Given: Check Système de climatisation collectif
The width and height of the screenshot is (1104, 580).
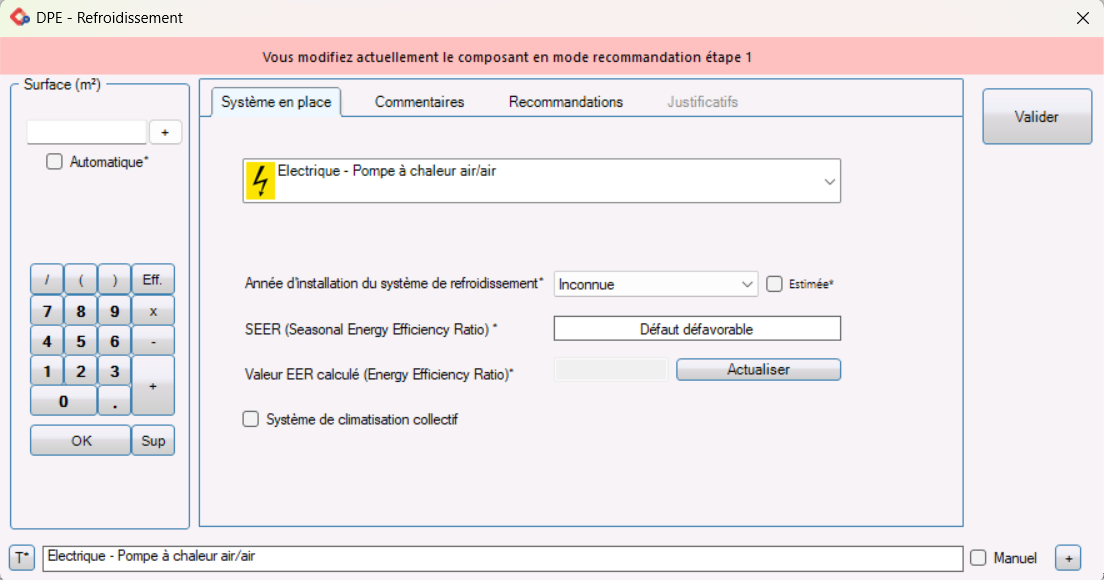Looking at the screenshot, I should click(251, 420).
